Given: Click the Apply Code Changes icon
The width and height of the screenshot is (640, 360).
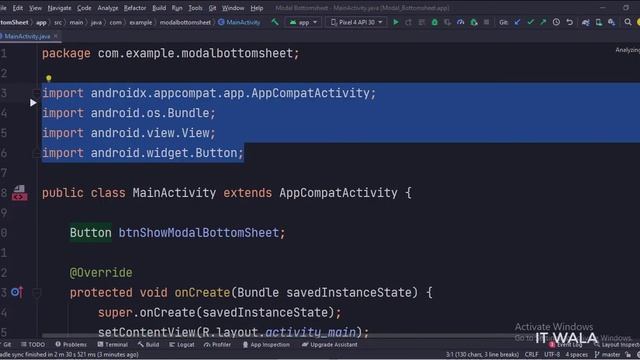Looking at the screenshot, I should 422,22.
